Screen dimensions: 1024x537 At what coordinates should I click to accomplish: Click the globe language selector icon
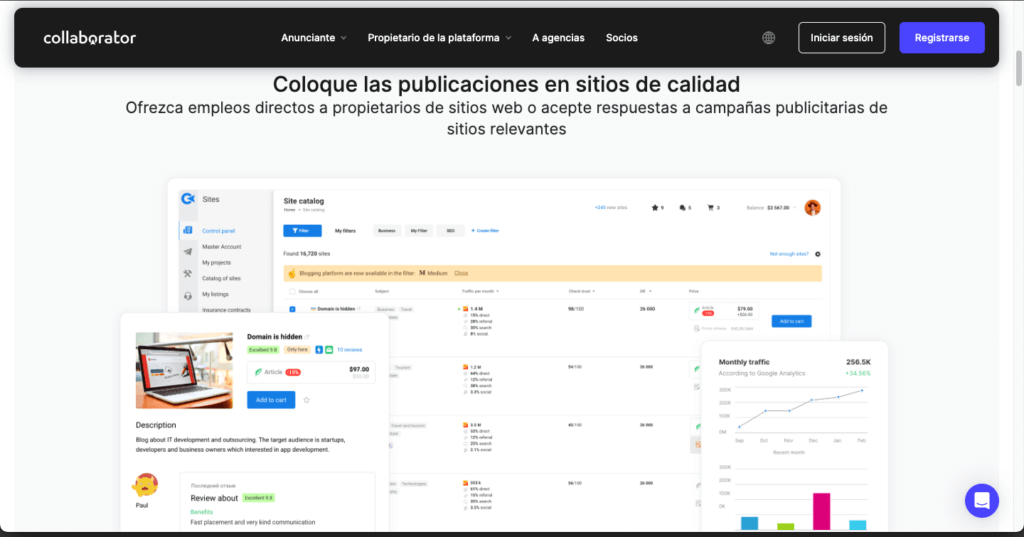768,38
